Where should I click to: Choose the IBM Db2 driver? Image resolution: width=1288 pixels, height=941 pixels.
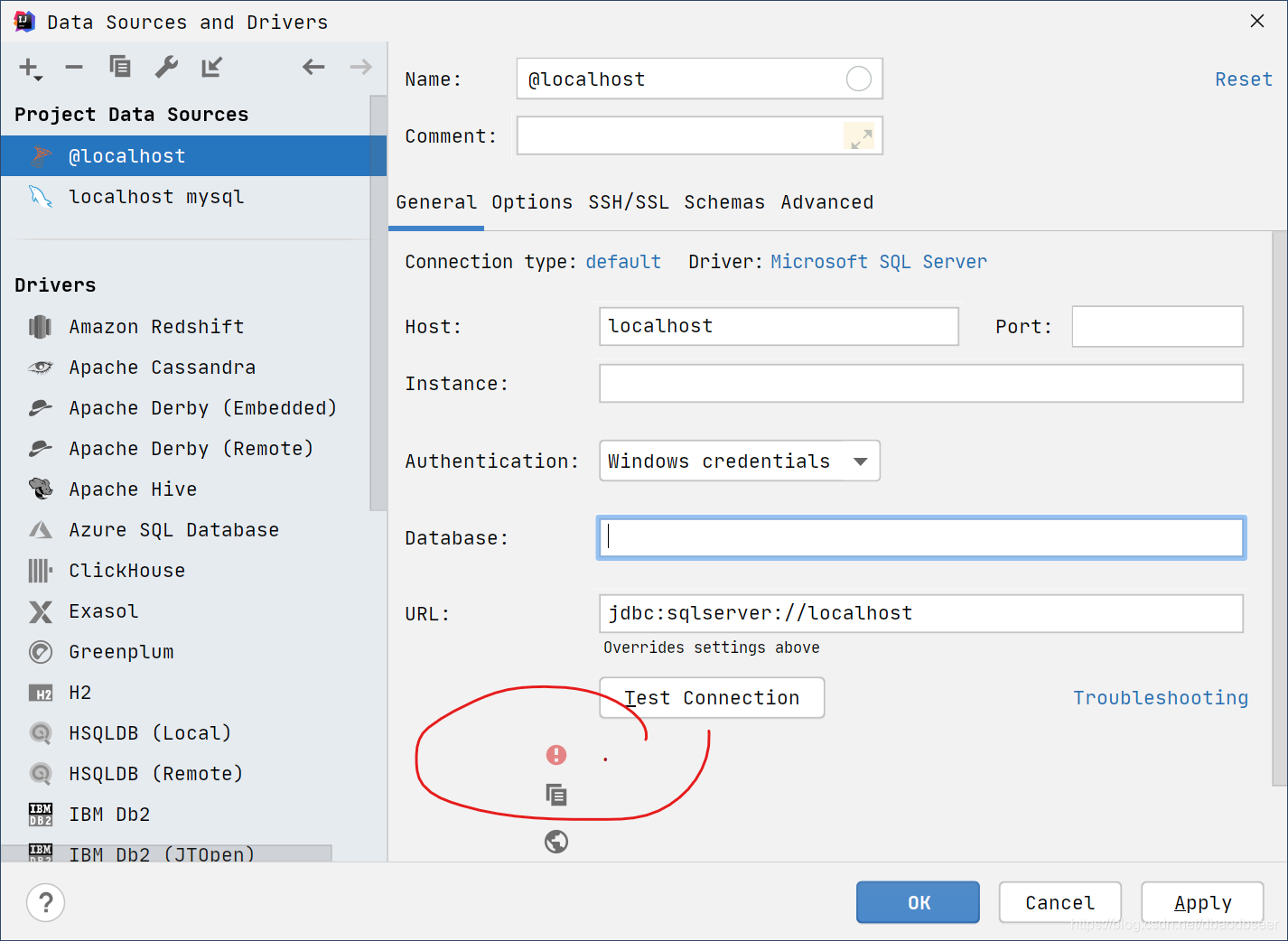point(185,815)
